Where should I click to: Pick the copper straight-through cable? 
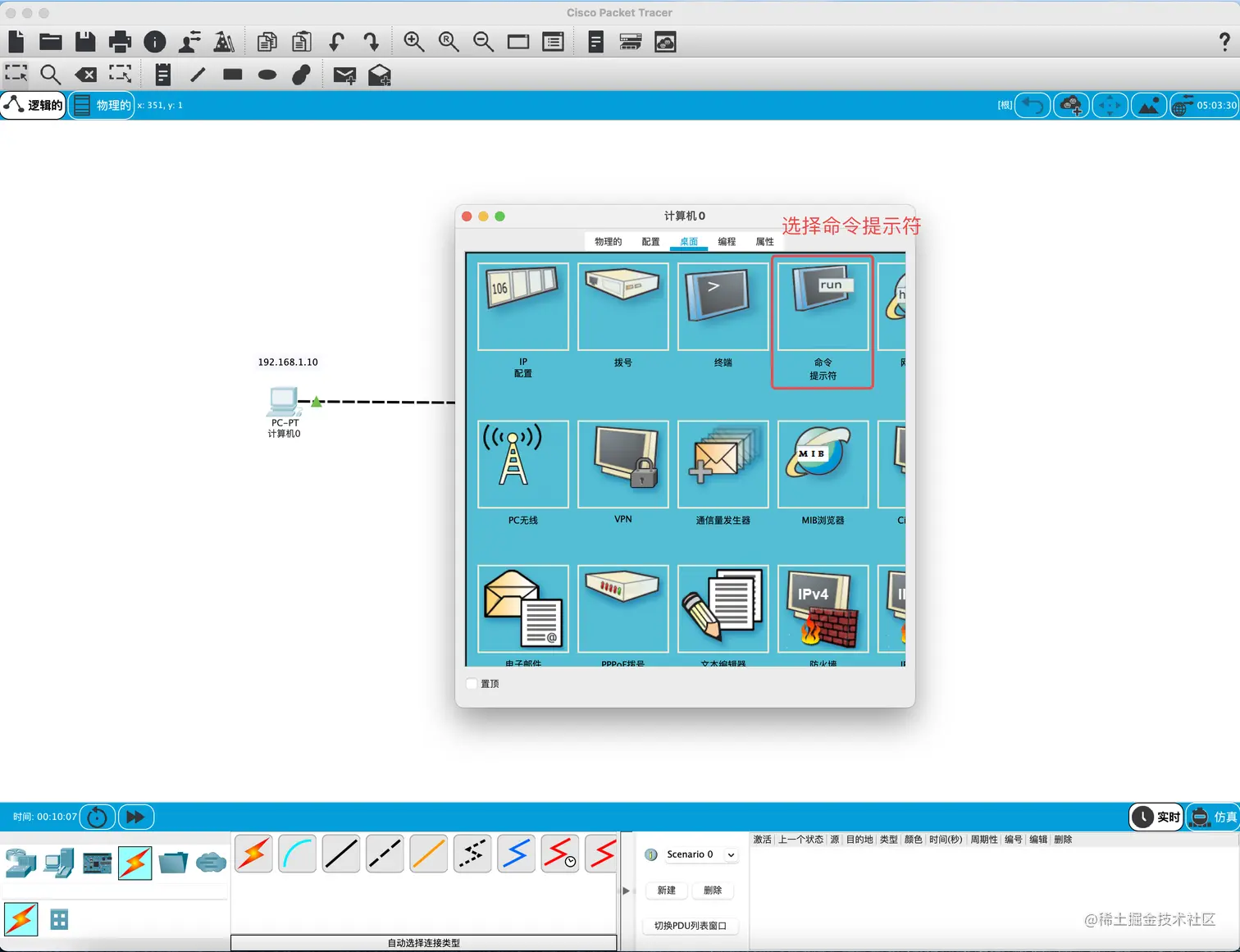pyautogui.click(x=341, y=854)
